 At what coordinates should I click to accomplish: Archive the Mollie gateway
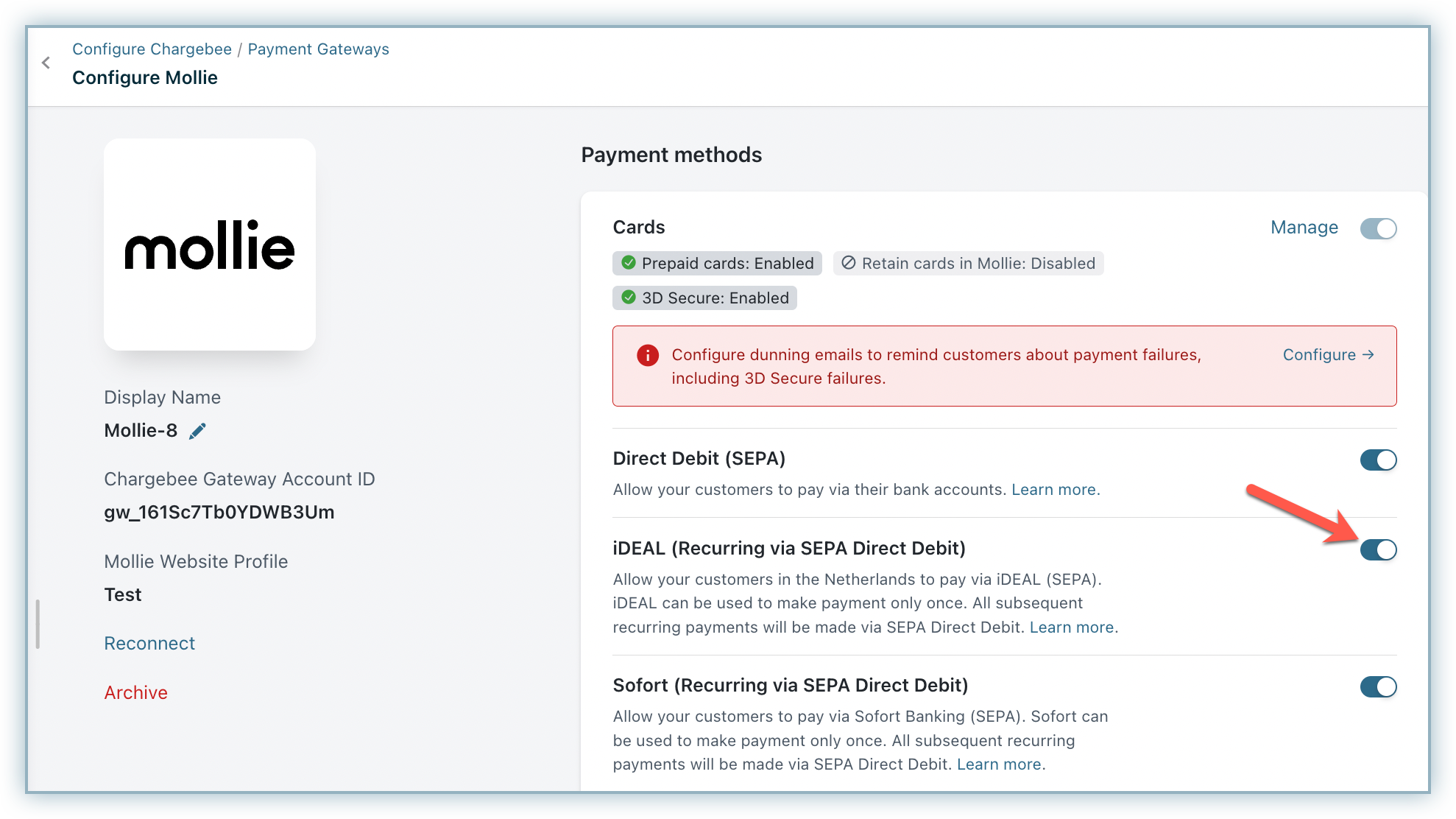point(136,692)
